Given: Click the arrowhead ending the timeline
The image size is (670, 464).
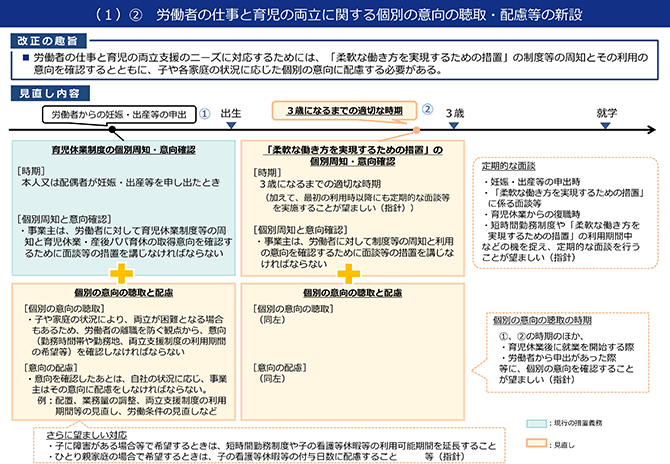Looking at the screenshot, I should click(x=651, y=129).
